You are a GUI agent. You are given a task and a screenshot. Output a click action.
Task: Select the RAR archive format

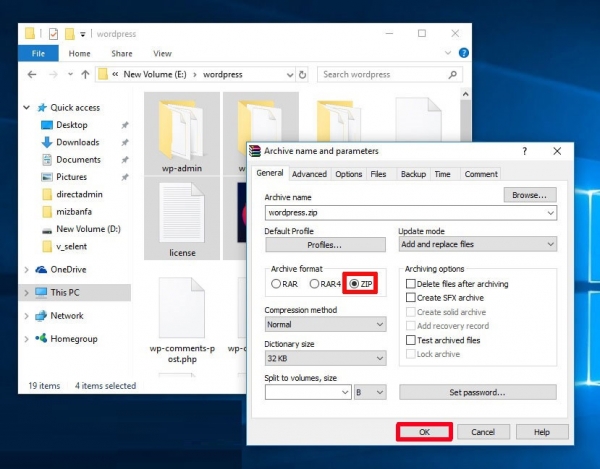point(276,284)
